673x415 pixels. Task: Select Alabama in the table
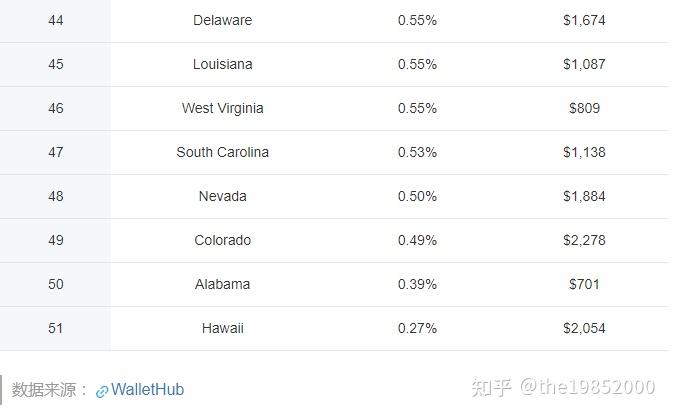(x=222, y=284)
